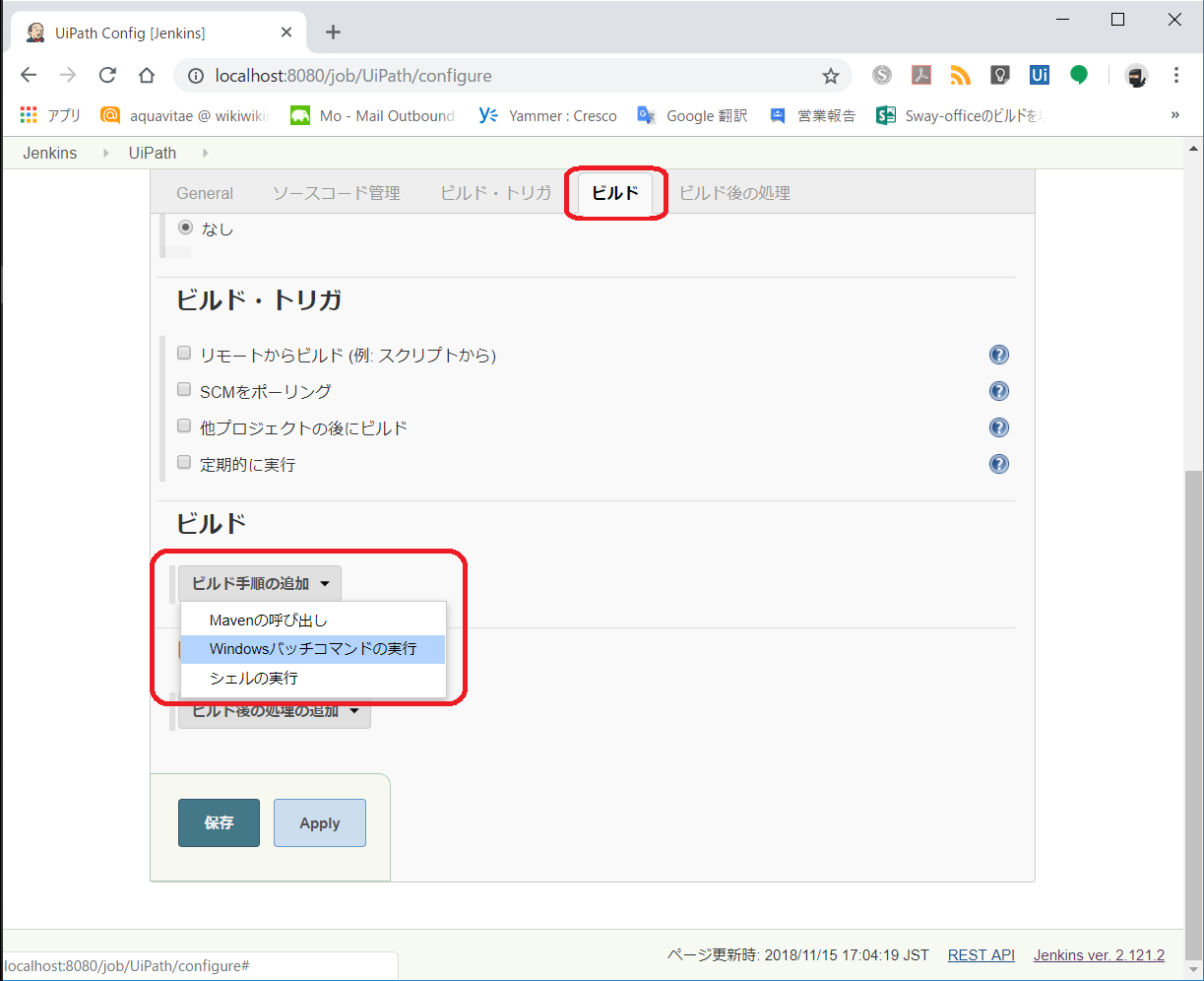The height and width of the screenshot is (981, 1204).
Task: Show hidden bookmarks with the overflow chevron
Action: [x=1174, y=115]
